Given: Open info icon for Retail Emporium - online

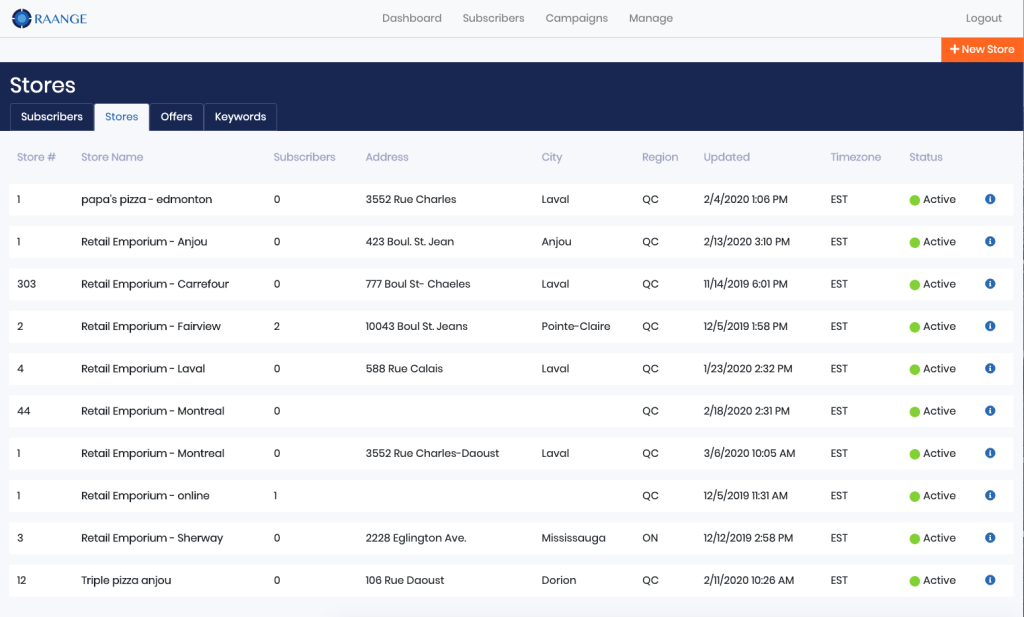Looking at the screenshot, I should (990, 496).
